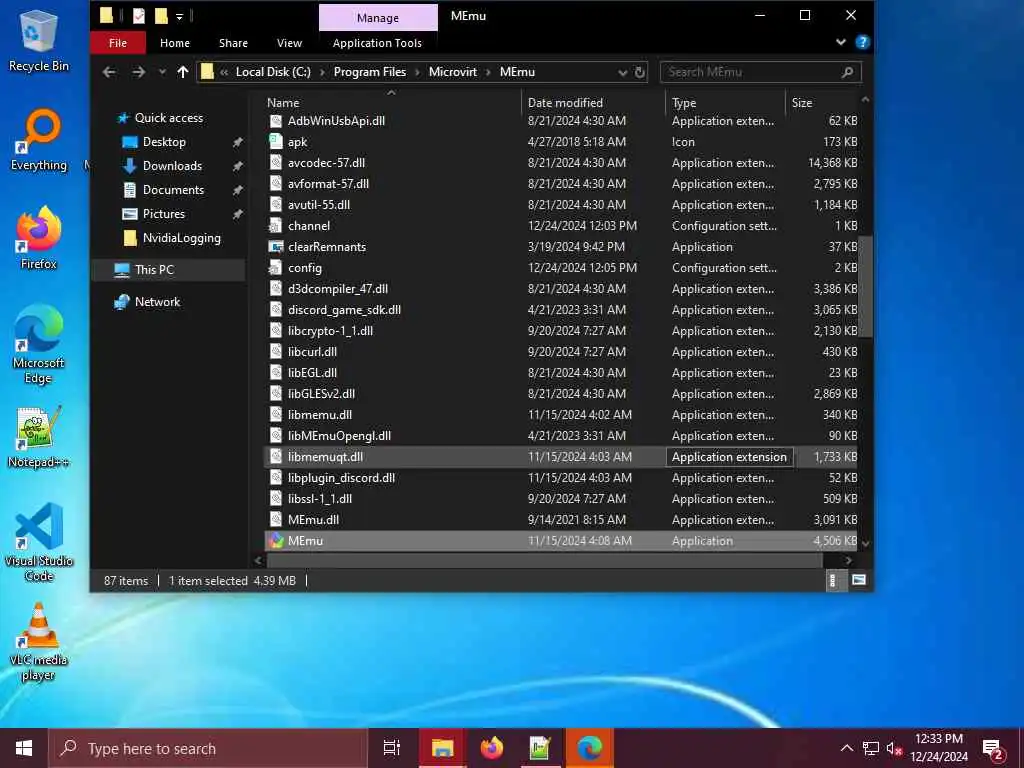Go forward with the Forward arrow

[138, 72]
